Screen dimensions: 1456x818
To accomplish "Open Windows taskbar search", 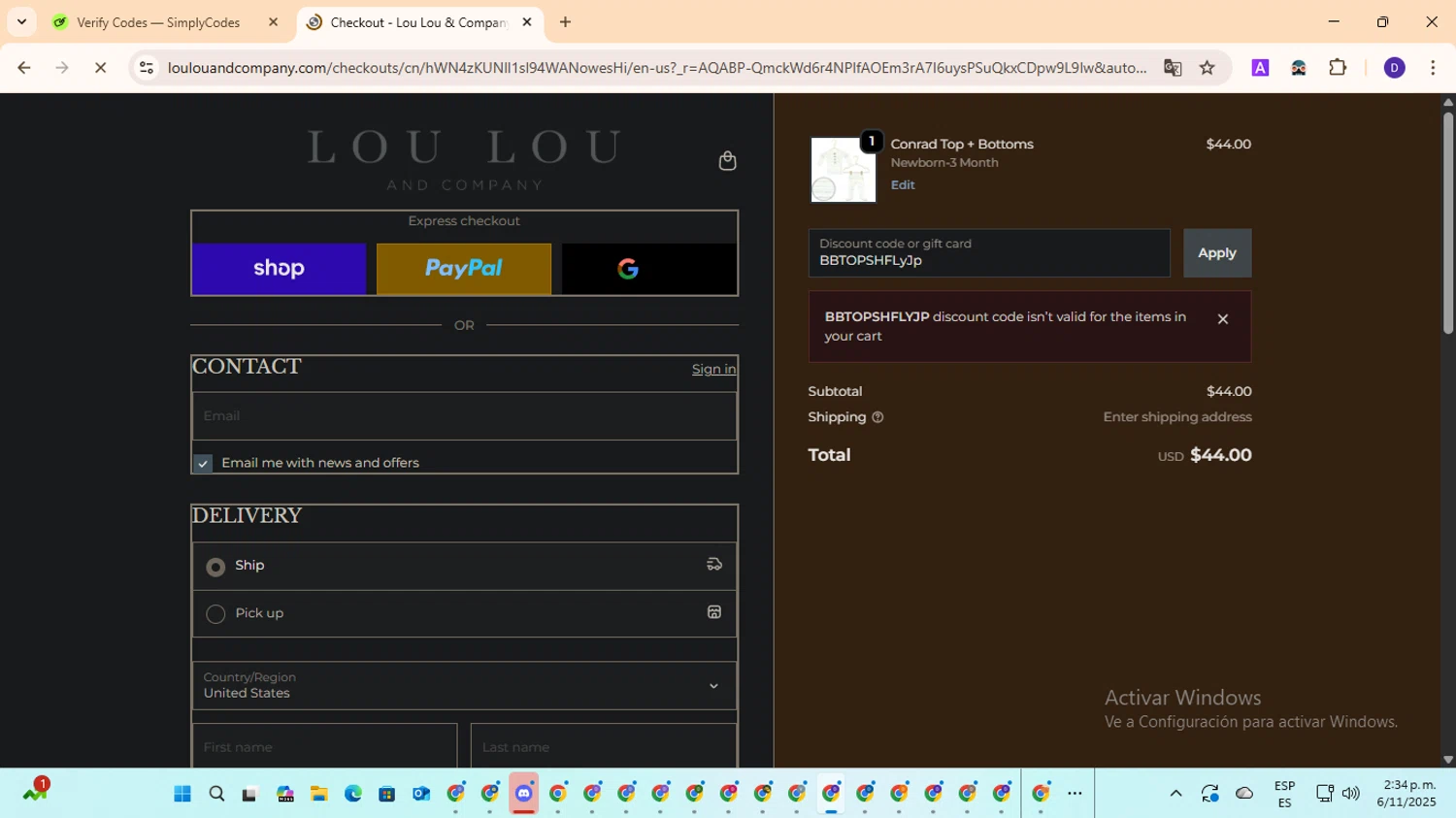I will coord(216,794).
